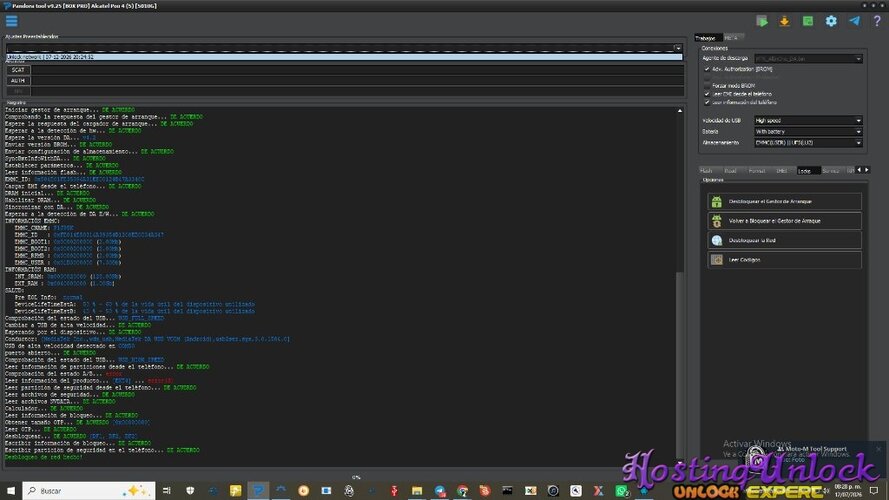
Task: Switch to the Service tab
Action: click(831, 171)
